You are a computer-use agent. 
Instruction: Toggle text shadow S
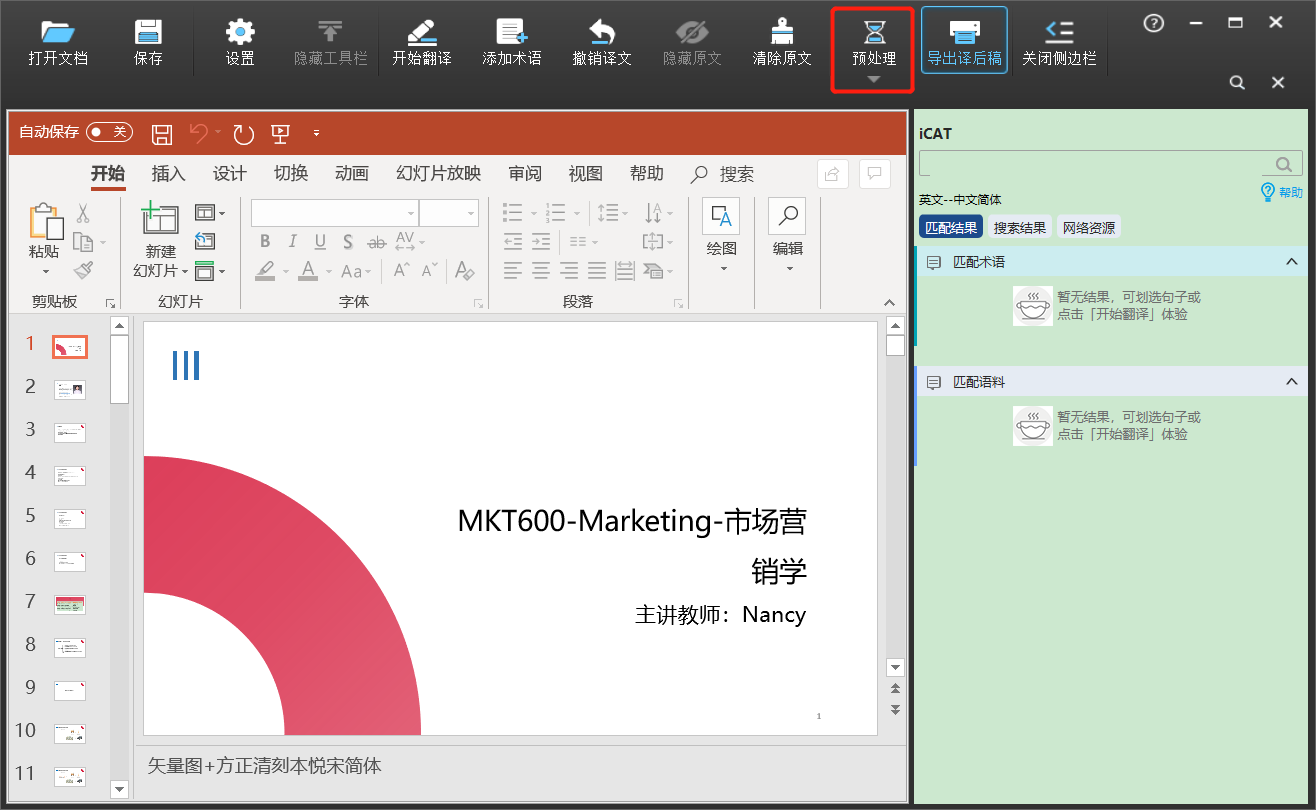pyautogui.click(x=348, y=242)
